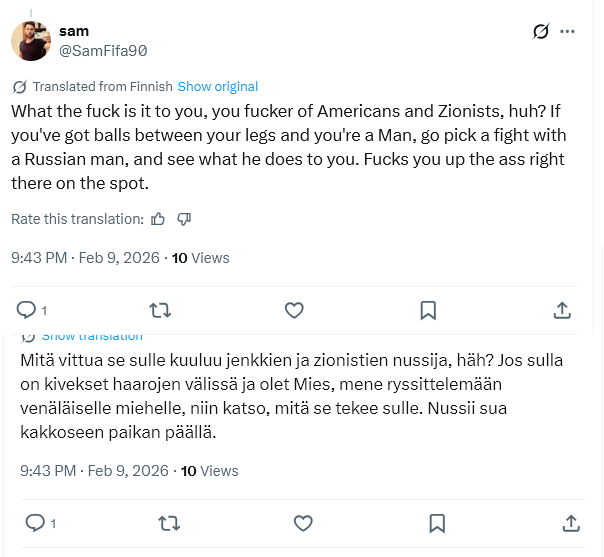Reply to the translated English post
604x557 pixels.
27,310
